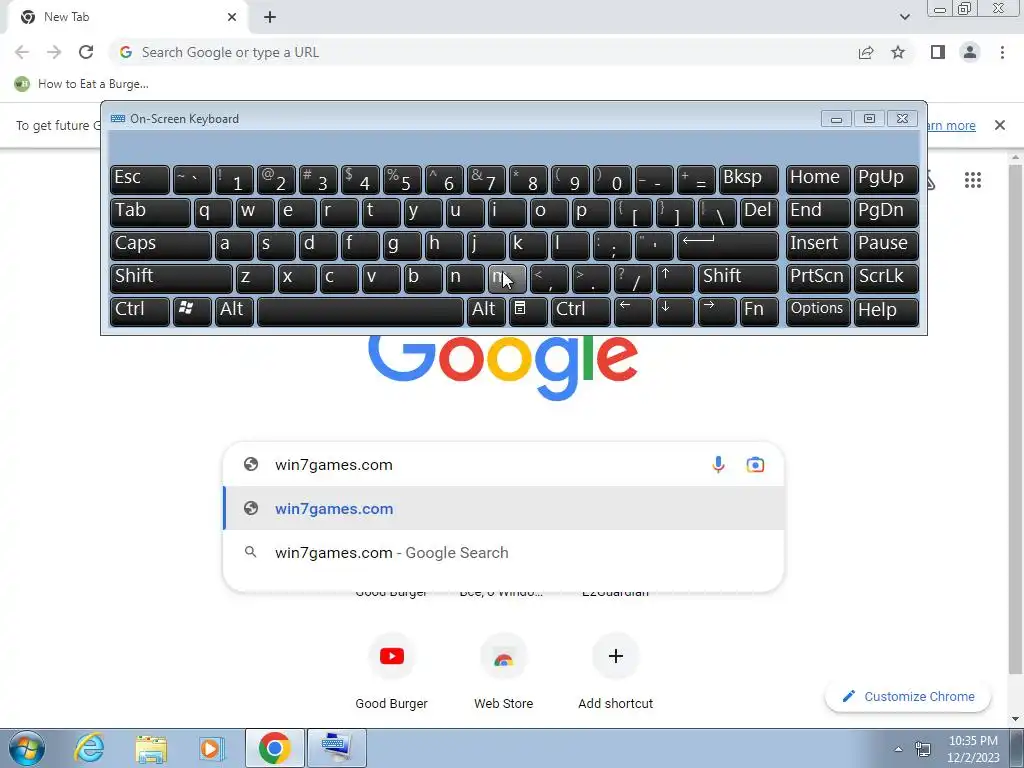The width and height of the screenshot is (1024, 768).
Task: Toggle the right Ctrl key
Action: (581, 311)
